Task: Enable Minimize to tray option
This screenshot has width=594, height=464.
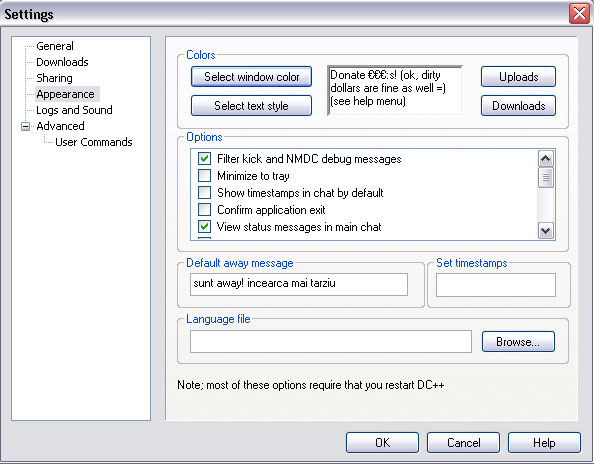Action: (x=205, y=175)
